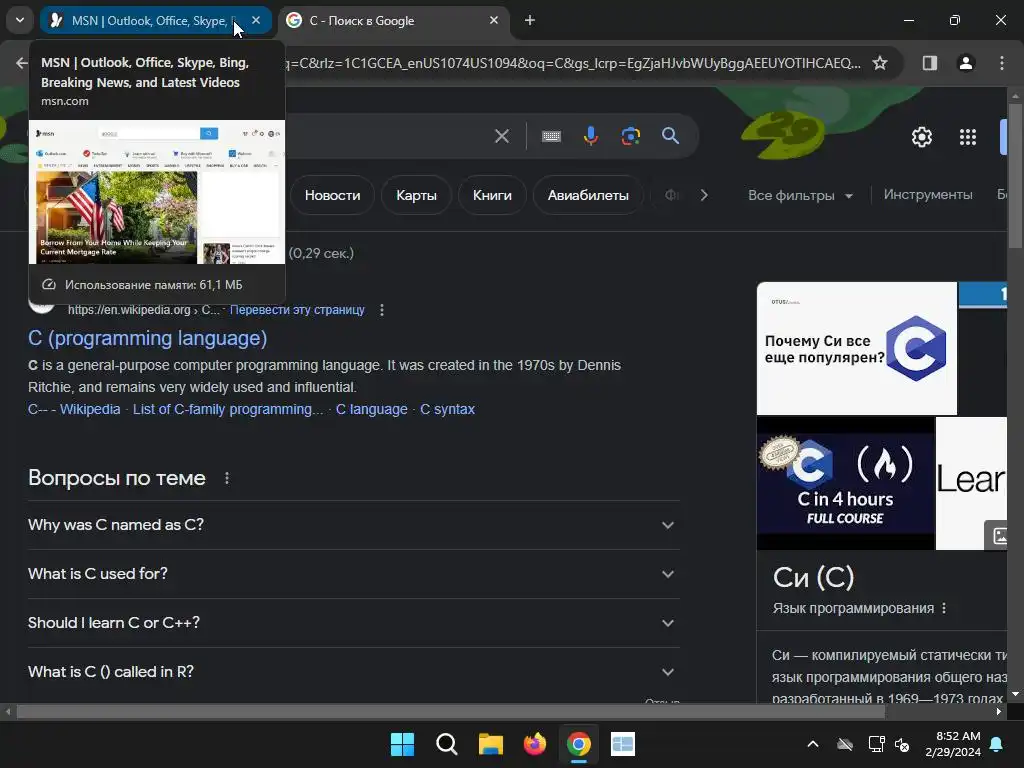Image resolution: width=1024 pixels, height=768 pixels.
Task: Expand Should I learn C or C++?
Action: tap(353, 623)
